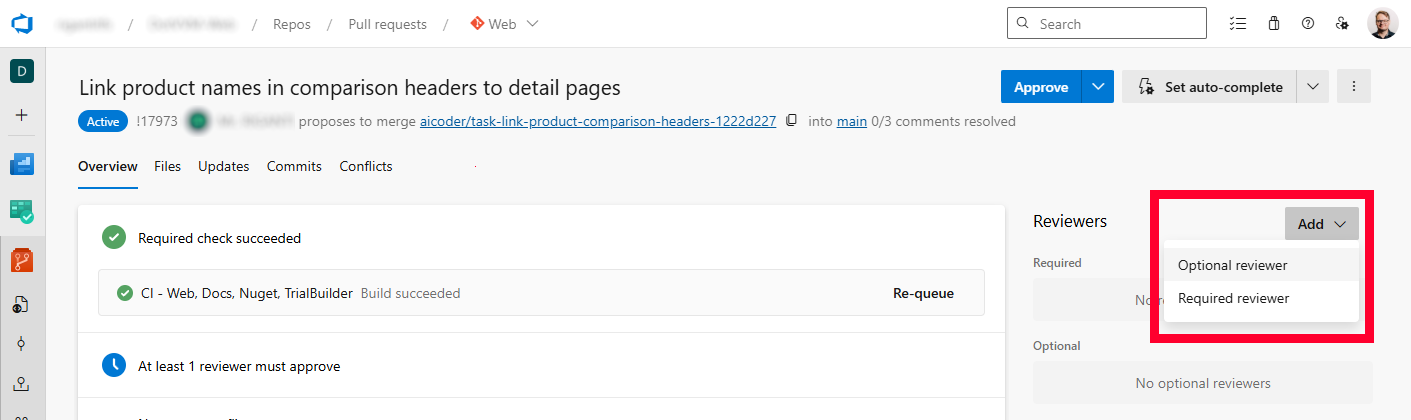The image size is (1411, 420).
Task: Switch to the Files tab
Action: 167,166
